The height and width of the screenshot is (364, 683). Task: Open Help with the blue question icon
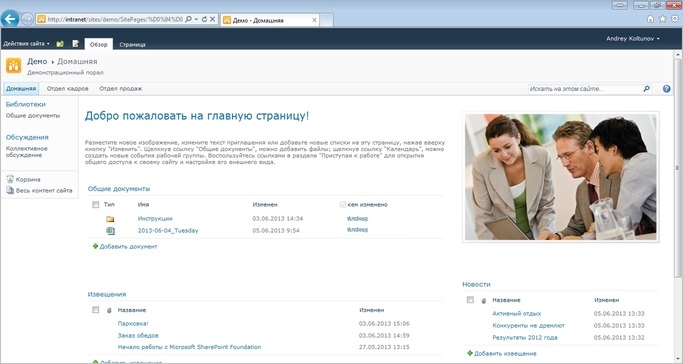[x=666, y=89]
